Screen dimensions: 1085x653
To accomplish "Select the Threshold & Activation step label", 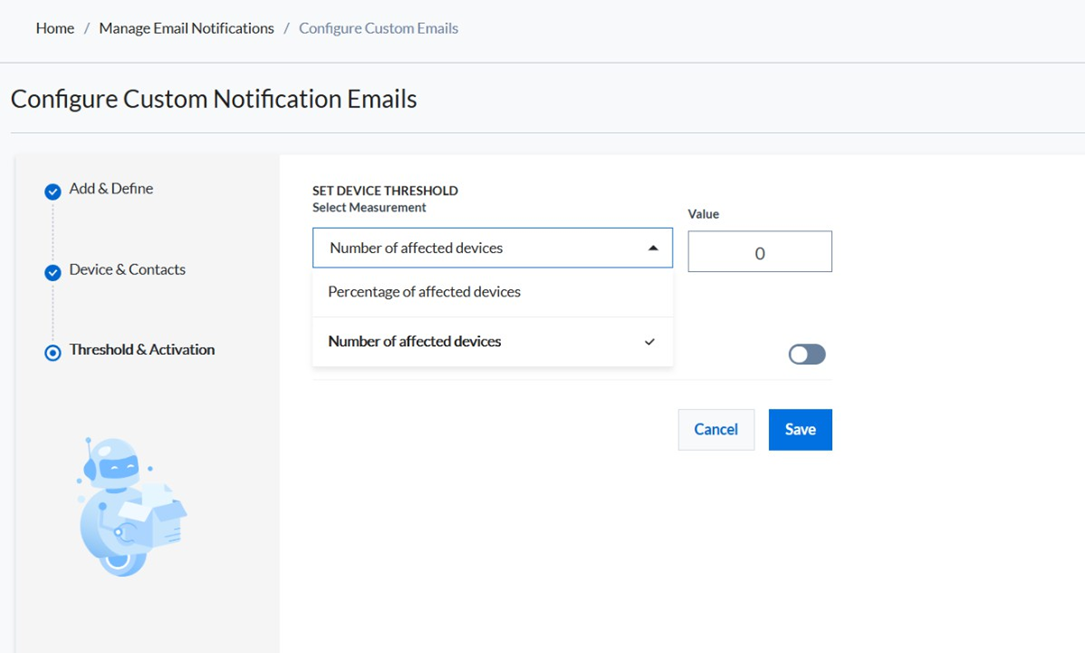I will [x=142, y=349].
